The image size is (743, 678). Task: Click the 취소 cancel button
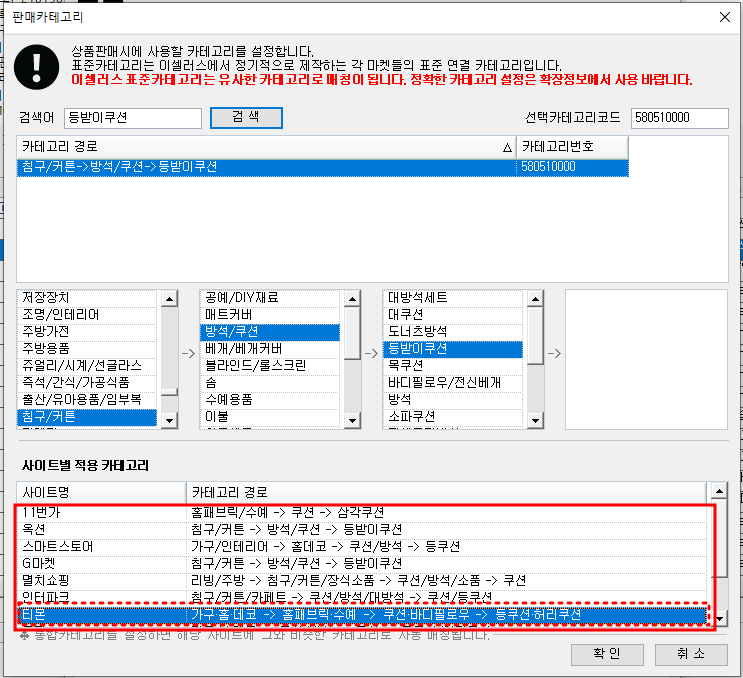pos(691,654)
